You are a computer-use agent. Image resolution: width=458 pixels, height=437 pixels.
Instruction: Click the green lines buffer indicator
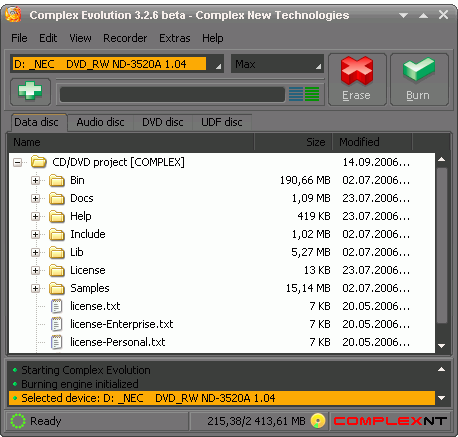coord(312,94)
